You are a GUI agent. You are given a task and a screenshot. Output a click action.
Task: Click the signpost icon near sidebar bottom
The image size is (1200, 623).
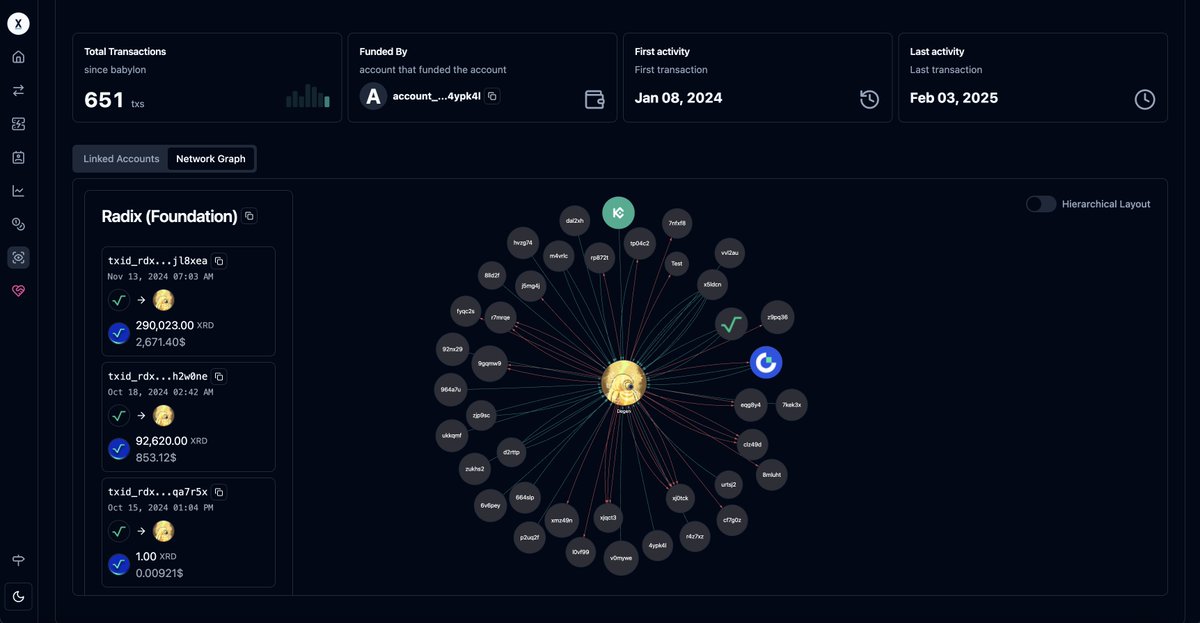click(x=18, y=560)
